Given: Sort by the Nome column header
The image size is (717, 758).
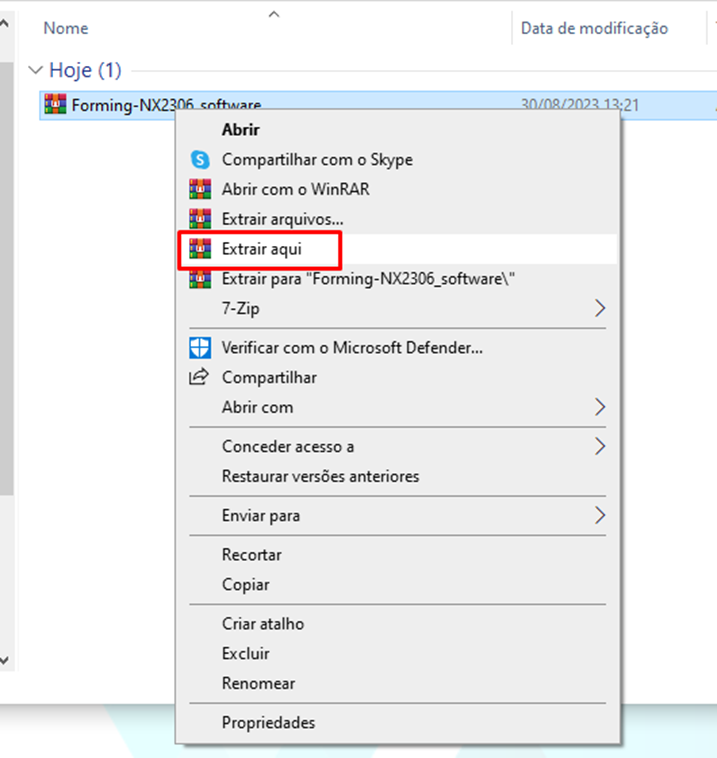Looking at the screenshot, I should tap(66, 29).
